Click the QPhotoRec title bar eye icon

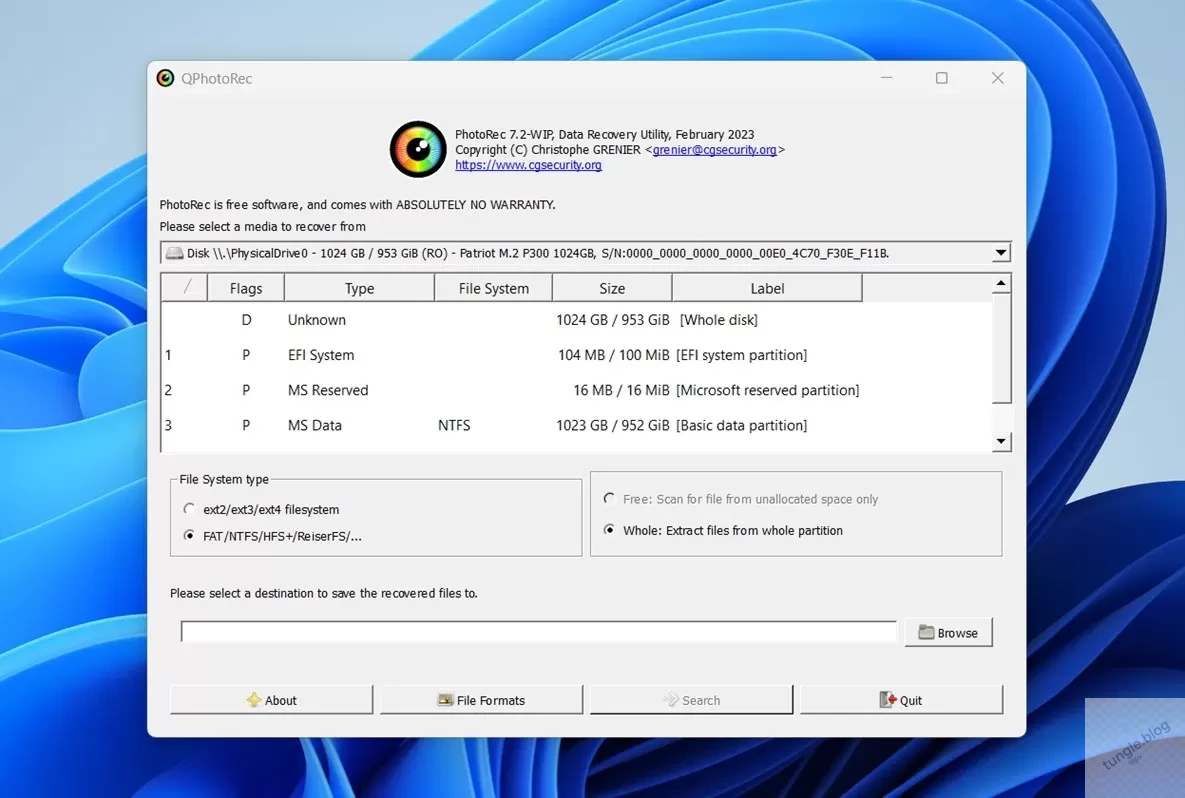(x=165, y=78)
